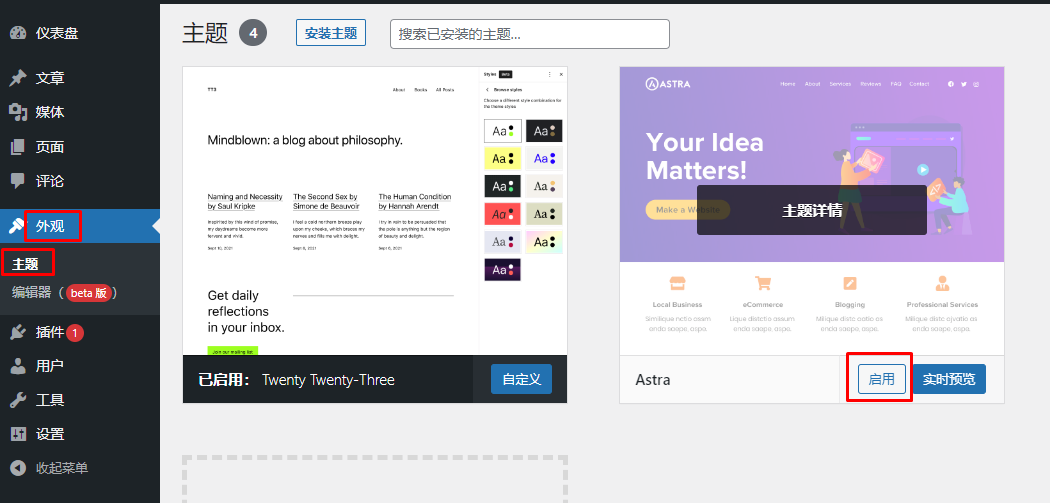
Task: Click the media icon beside 媒体
Action: [x=18, y=112]
